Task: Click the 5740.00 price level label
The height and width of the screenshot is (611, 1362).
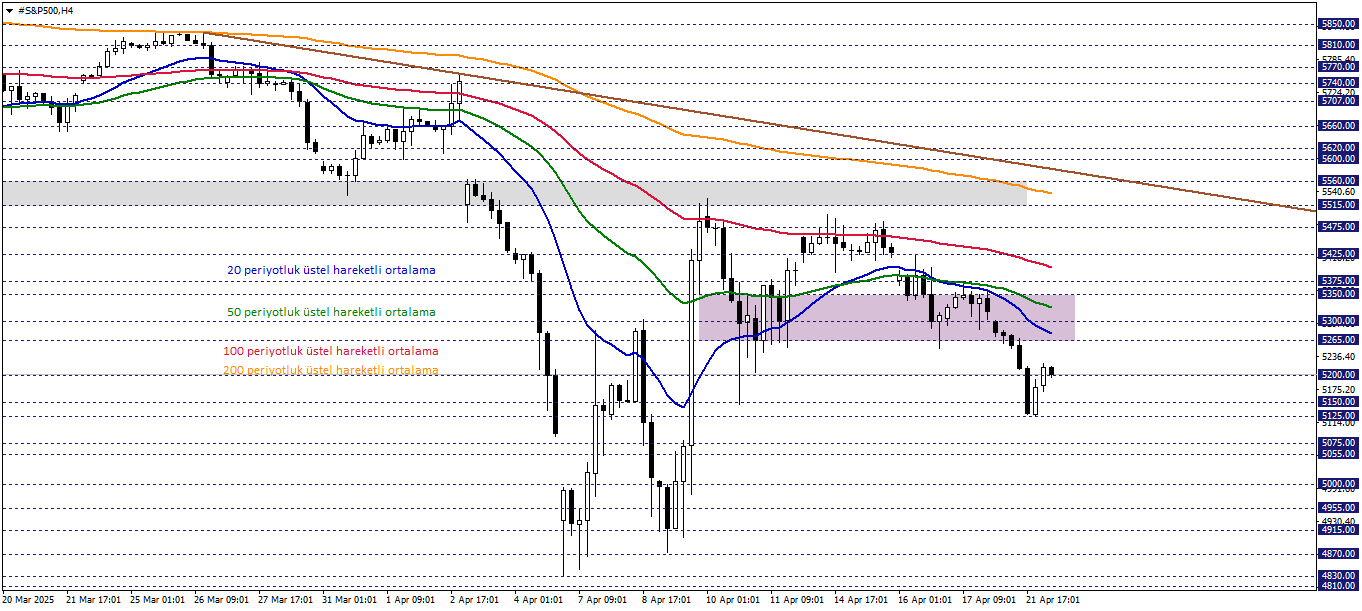Action: click(1338, 83)
